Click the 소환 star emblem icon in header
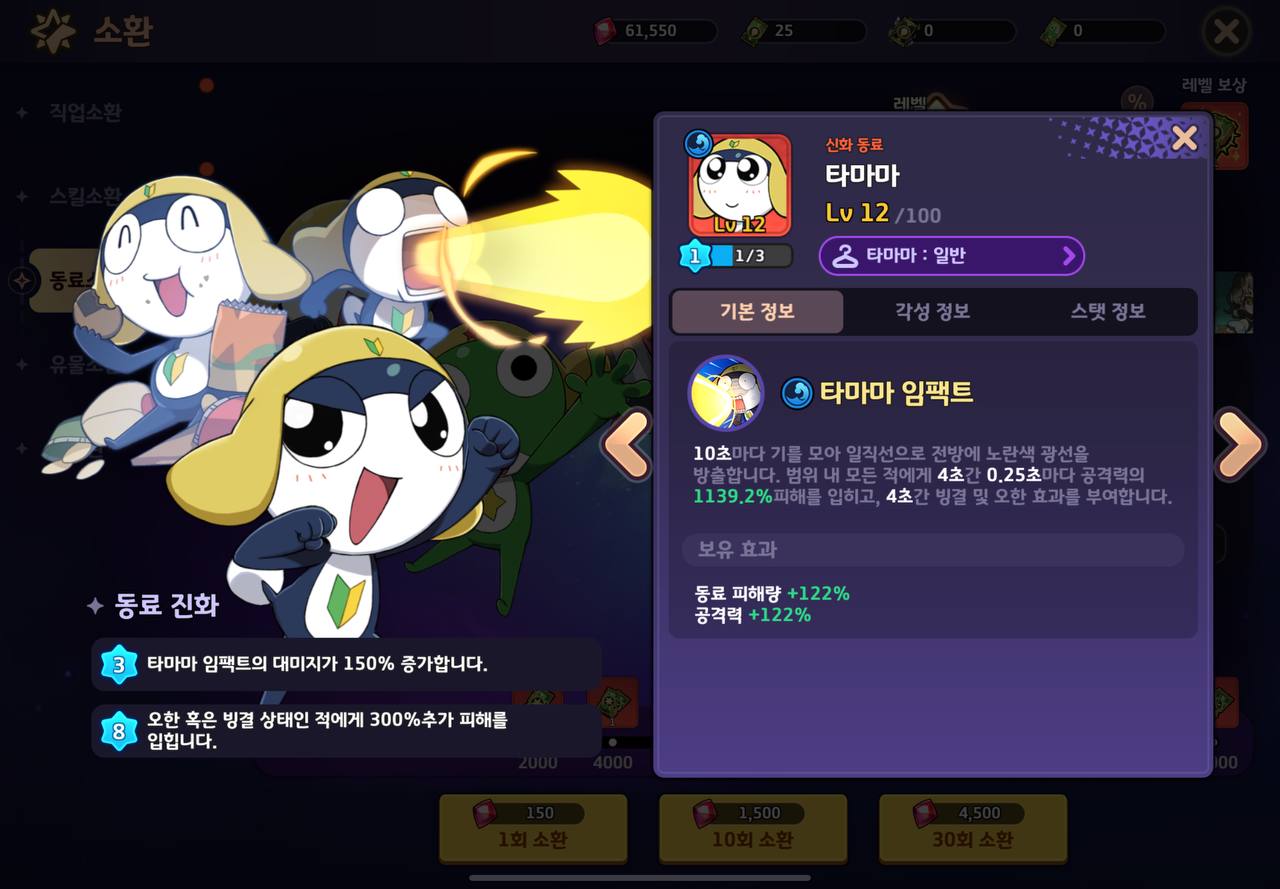1280x889 pixels. coord(53,31)
